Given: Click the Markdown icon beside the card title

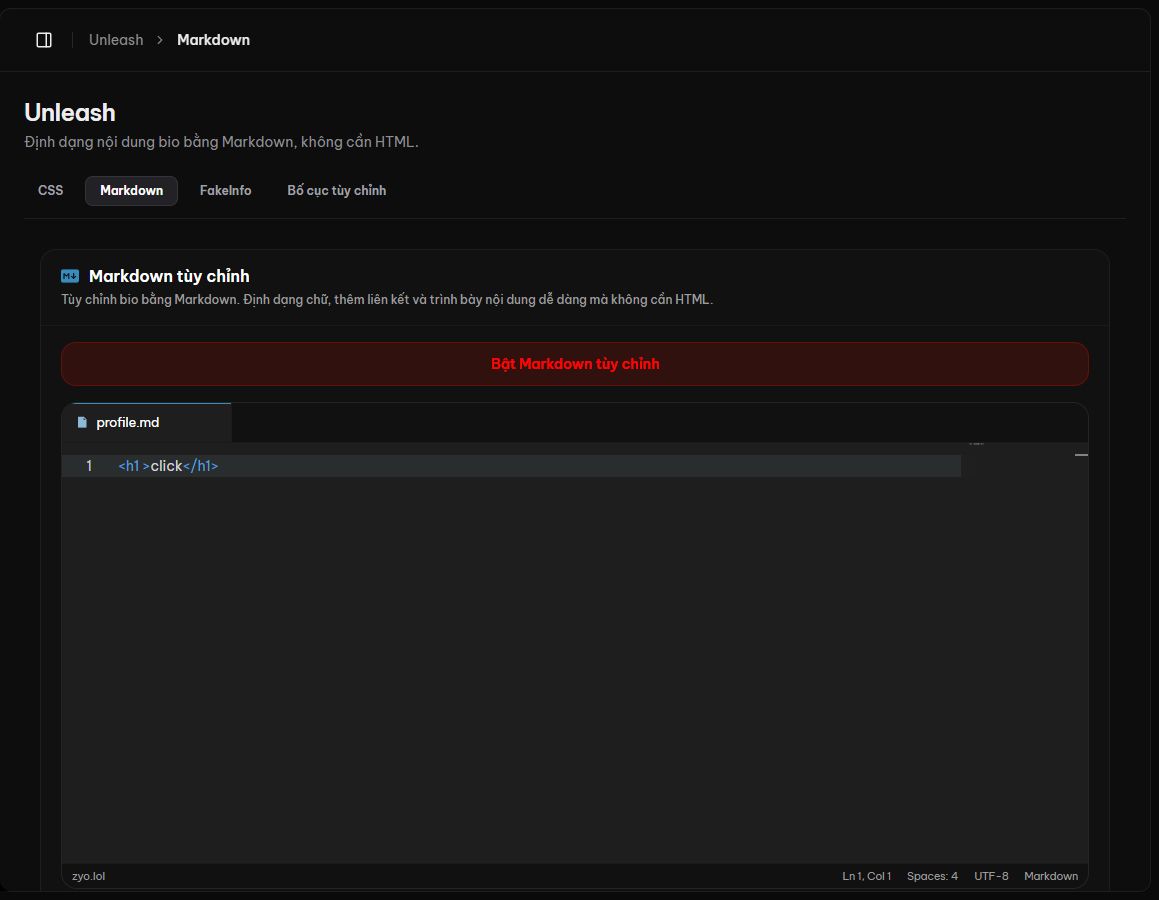Looking at the screenshot, I should point(70,276).
